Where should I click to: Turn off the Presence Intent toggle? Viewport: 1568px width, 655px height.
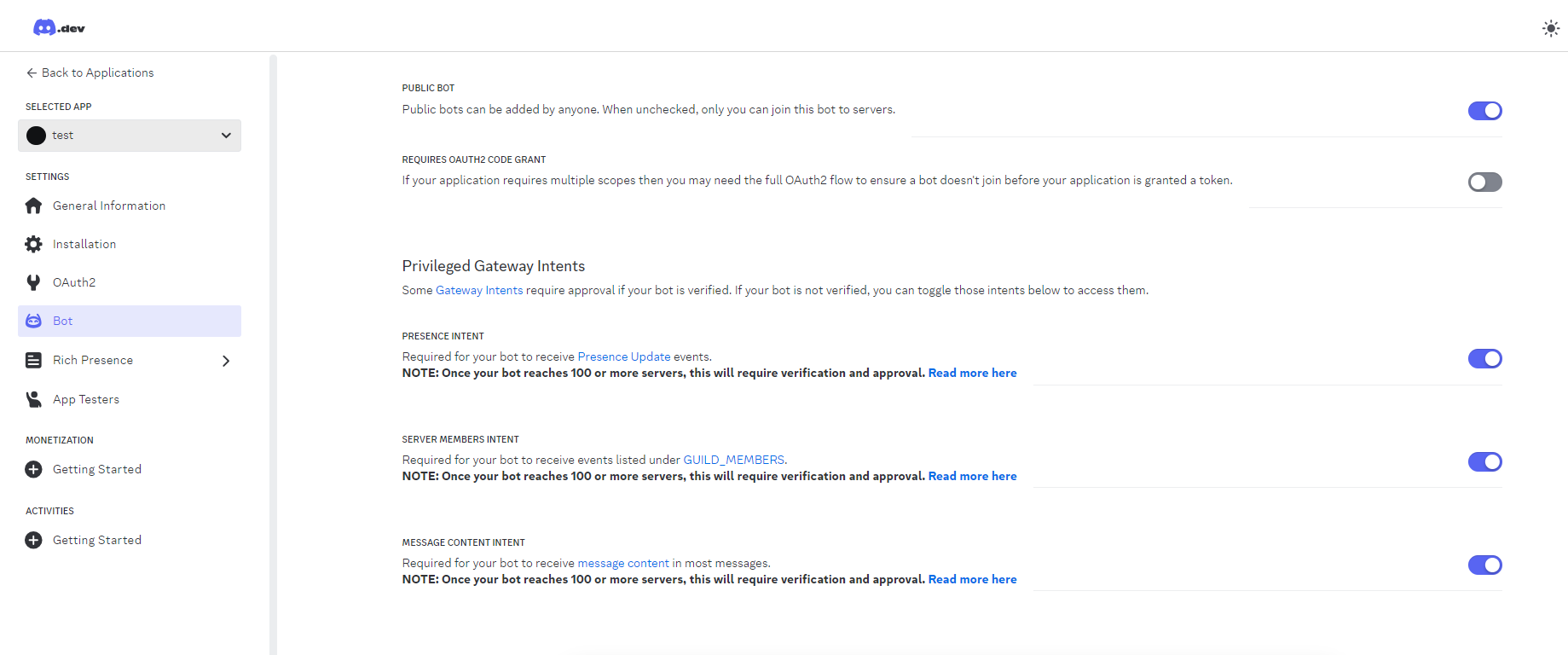(1484, 359)
